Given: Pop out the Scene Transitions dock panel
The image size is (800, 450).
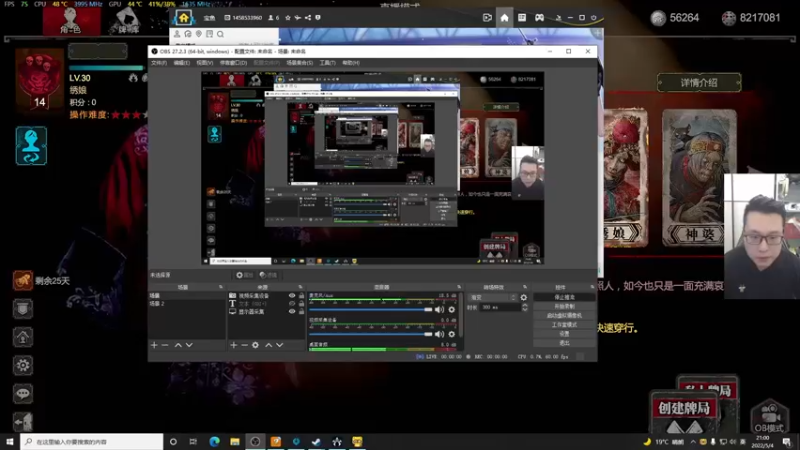Looking at the screenshot, I should tap(524, 287).
